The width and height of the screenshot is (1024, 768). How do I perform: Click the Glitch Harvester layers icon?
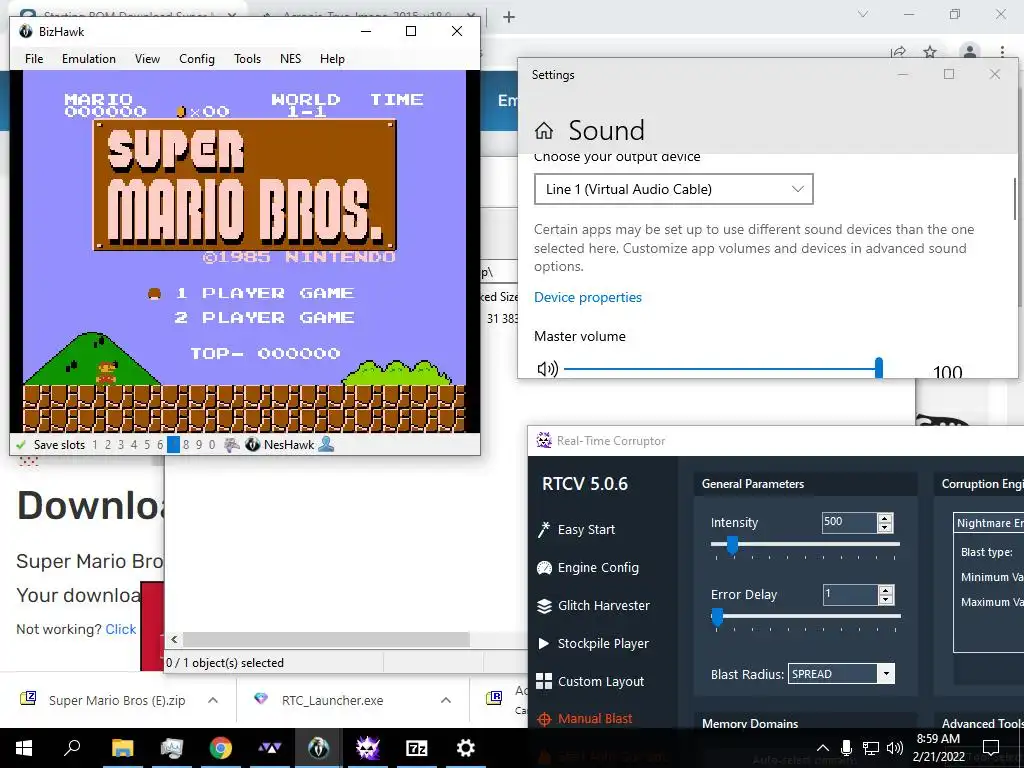(x=544, y=606)
